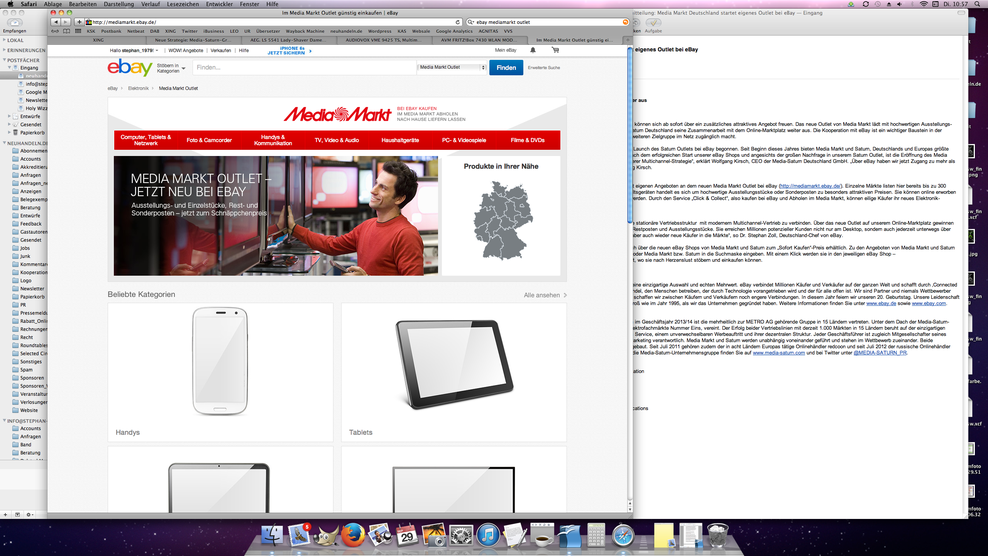The image size is (988, 556).
Task: Open the new tab plus button
Action: [628, 40]
